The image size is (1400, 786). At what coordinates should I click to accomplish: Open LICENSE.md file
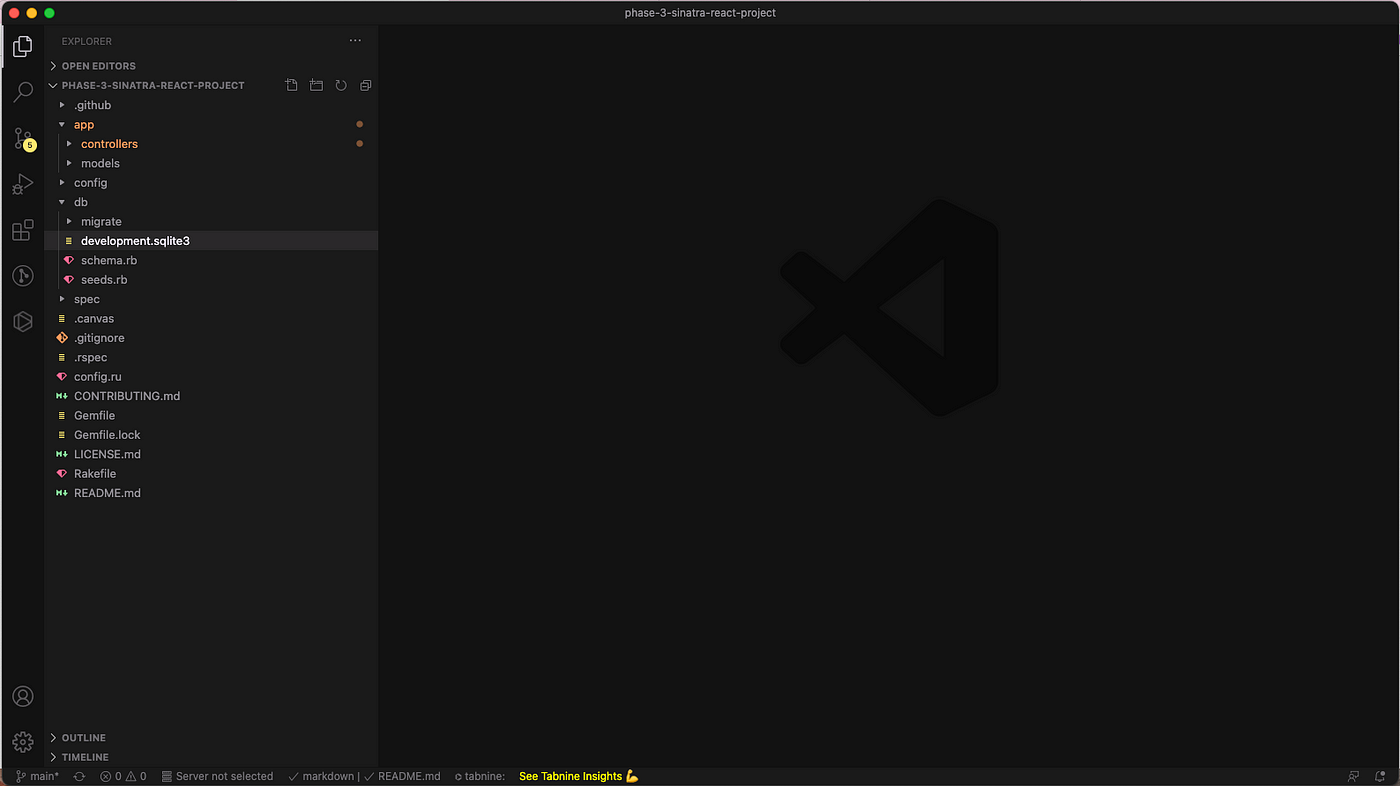[213, 454]
